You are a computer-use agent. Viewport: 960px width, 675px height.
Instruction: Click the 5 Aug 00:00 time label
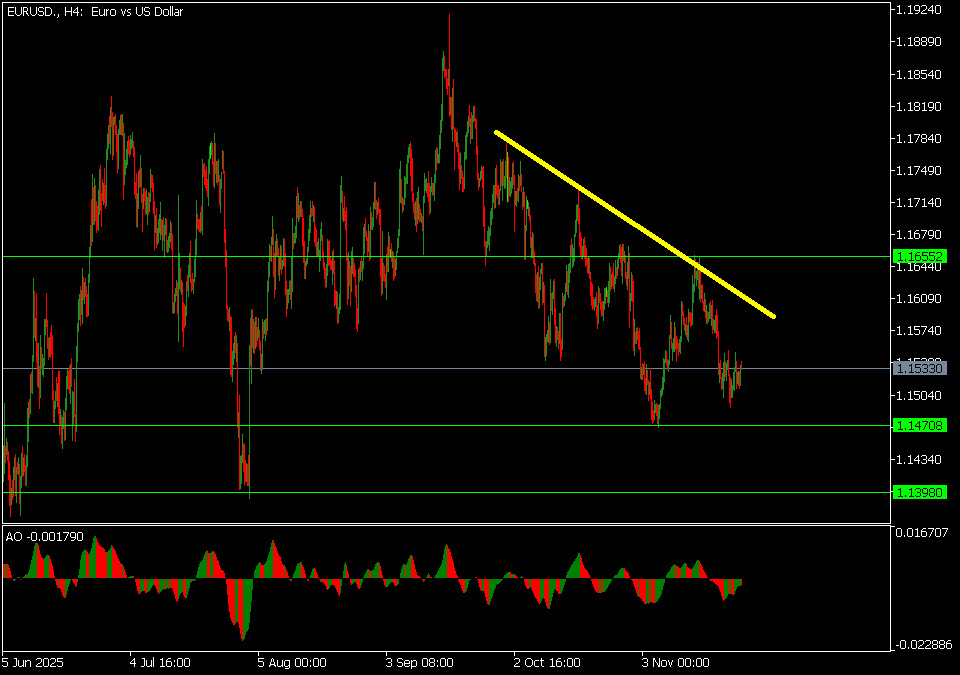click(291, 662)
